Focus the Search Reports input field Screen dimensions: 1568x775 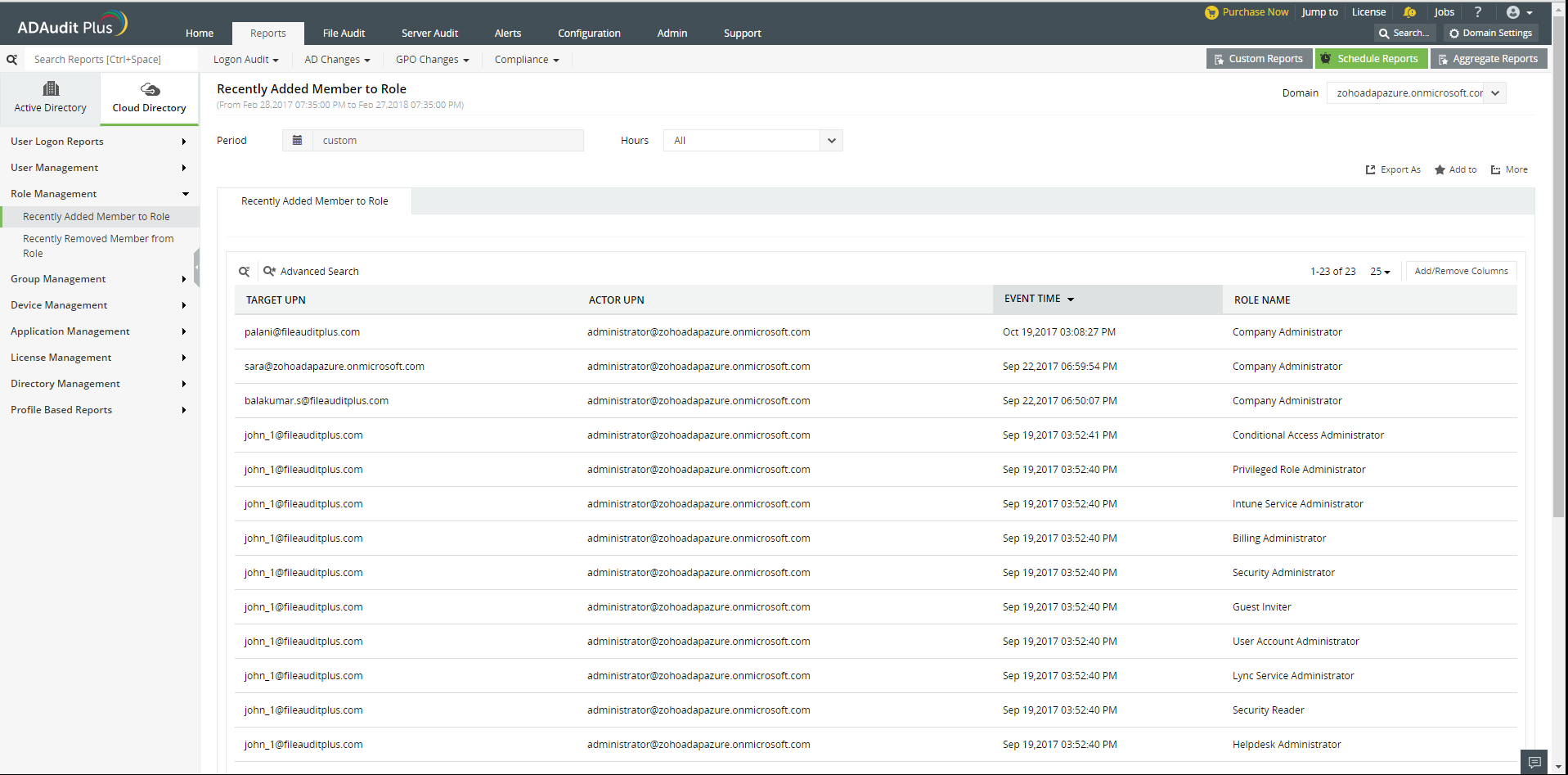pos(111,60)
